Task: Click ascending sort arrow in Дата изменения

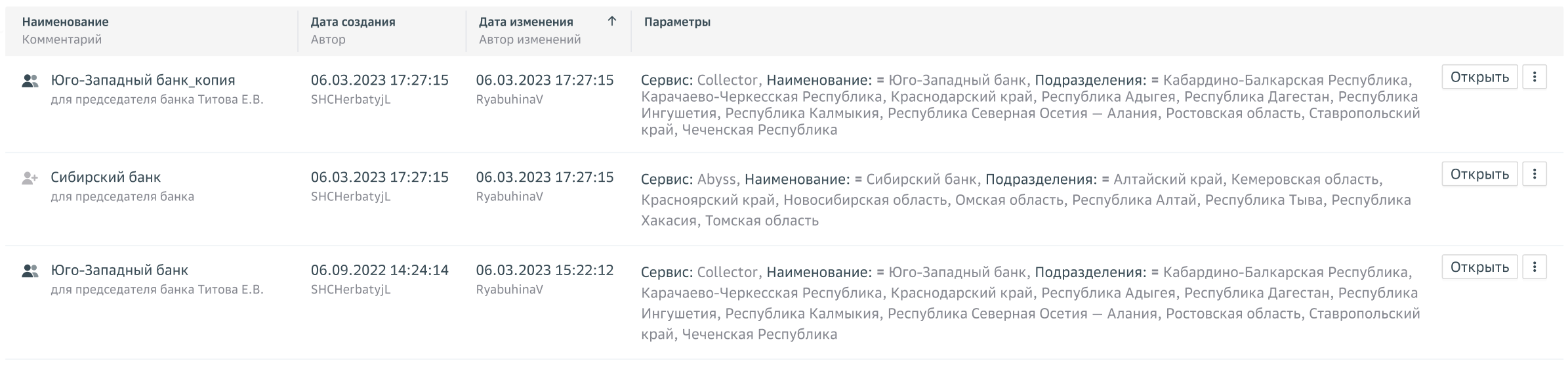Action: 611,22
